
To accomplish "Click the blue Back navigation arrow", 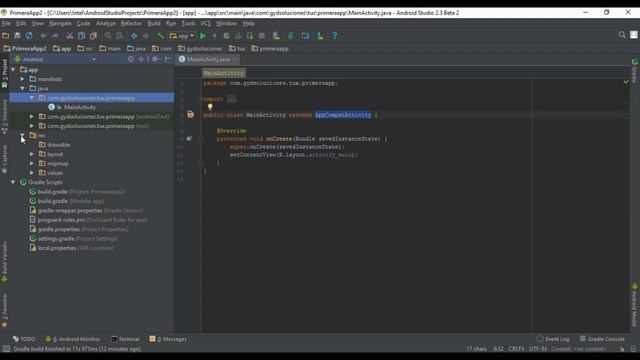I will [134, 36].
